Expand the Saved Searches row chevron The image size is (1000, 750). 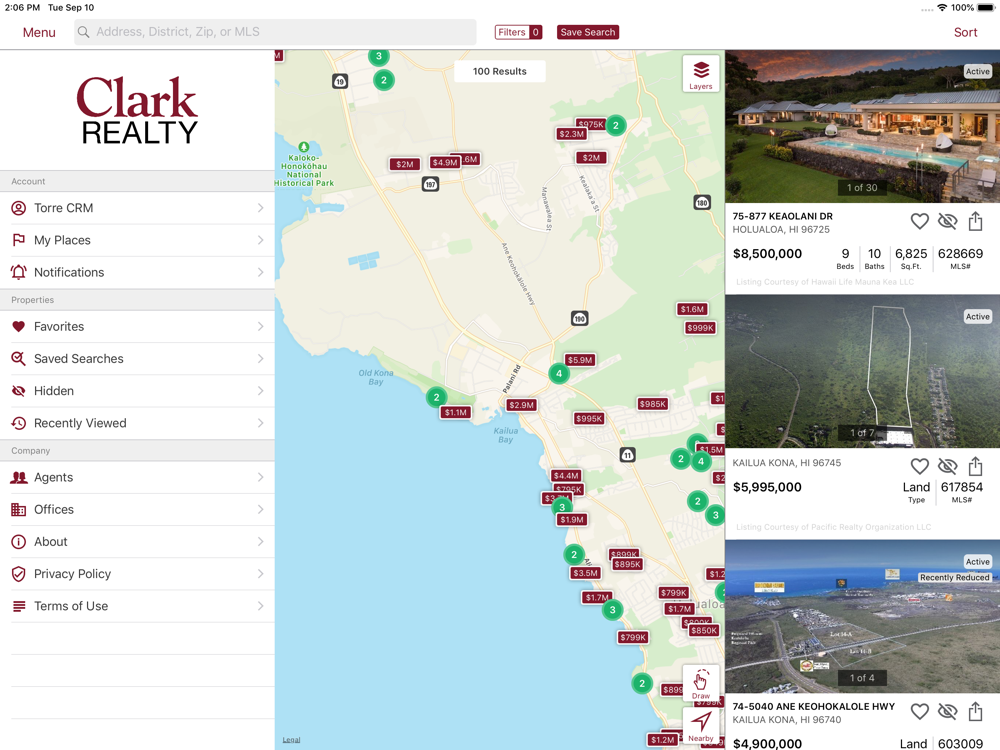point(260,358)
